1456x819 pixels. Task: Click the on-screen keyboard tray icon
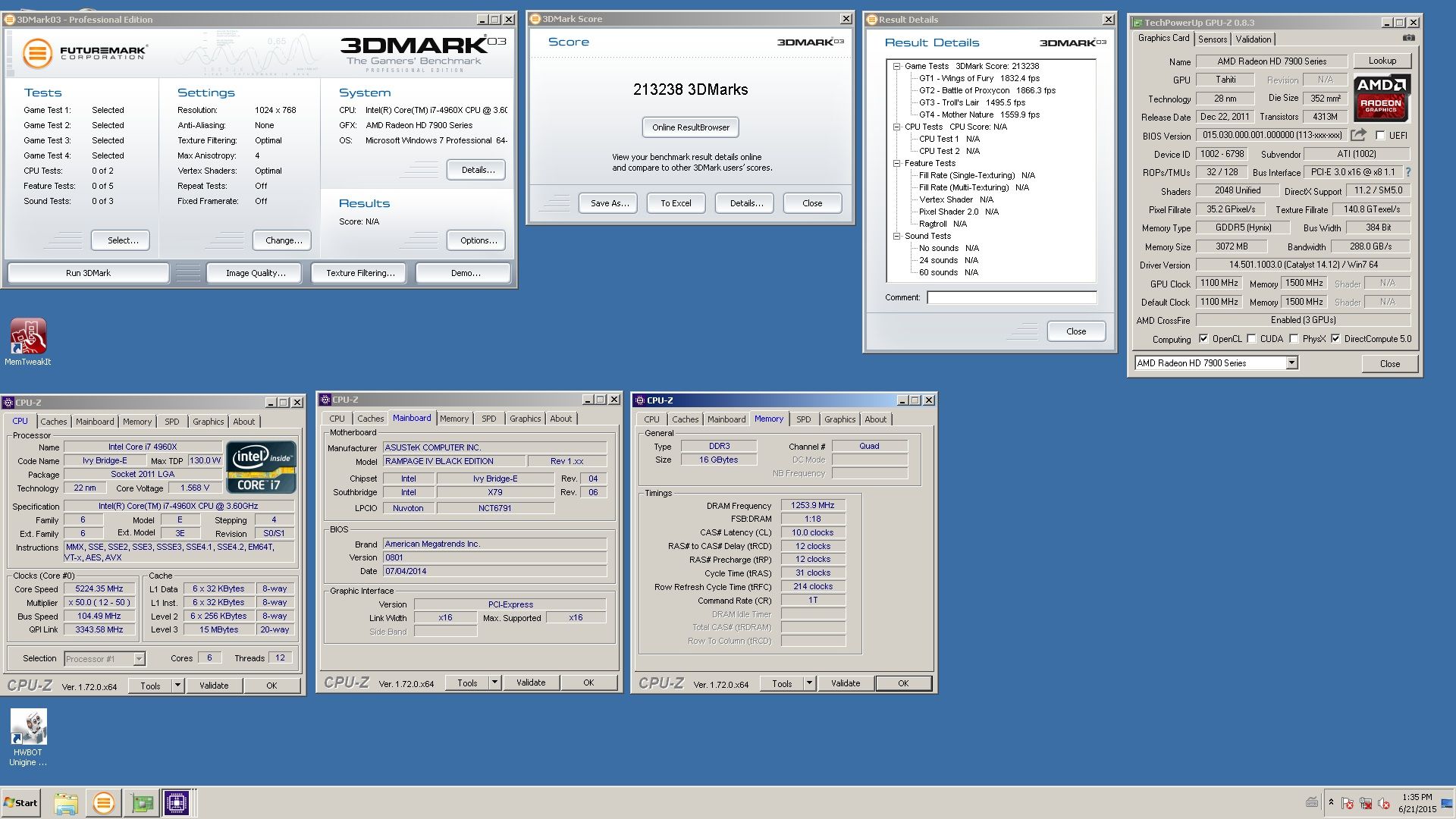[1312, 802]
